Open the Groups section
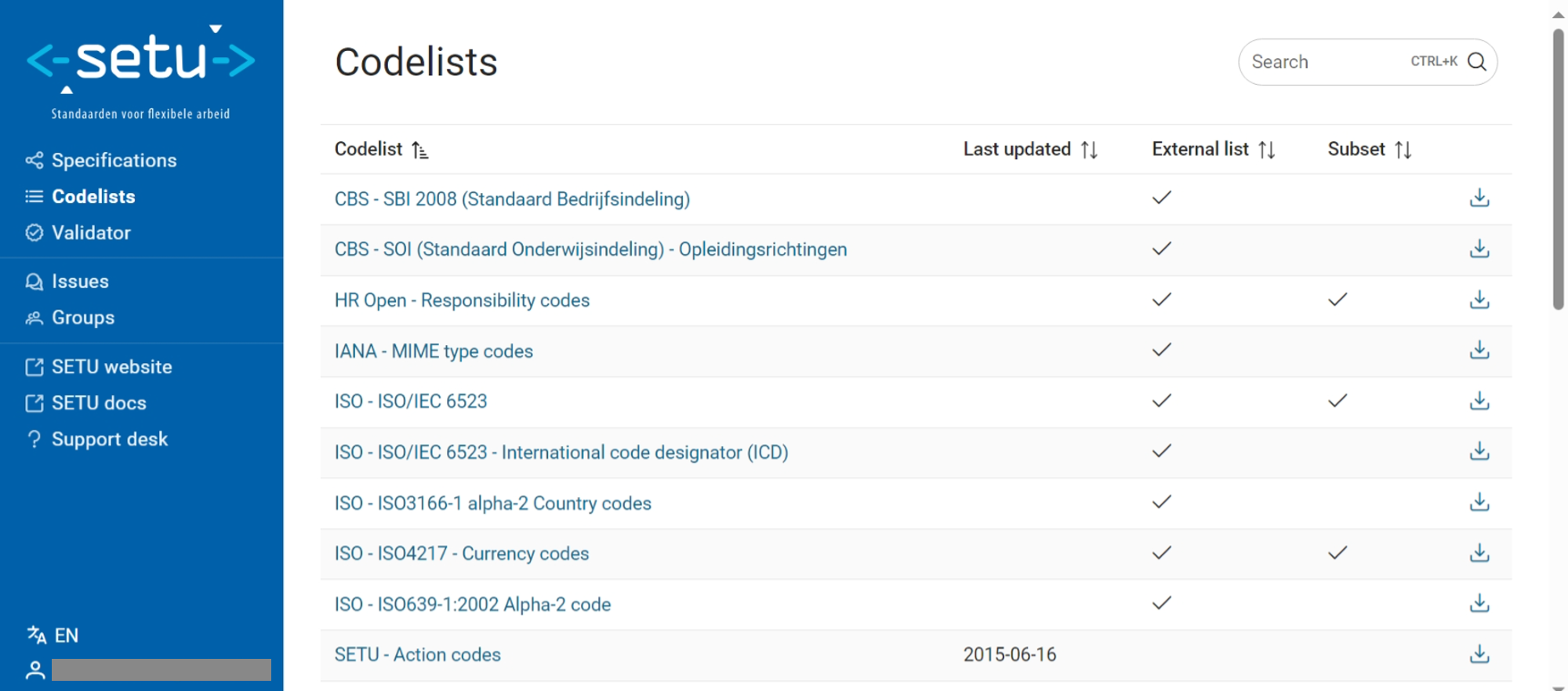The image size is (1568, 691). coord(70,318)
